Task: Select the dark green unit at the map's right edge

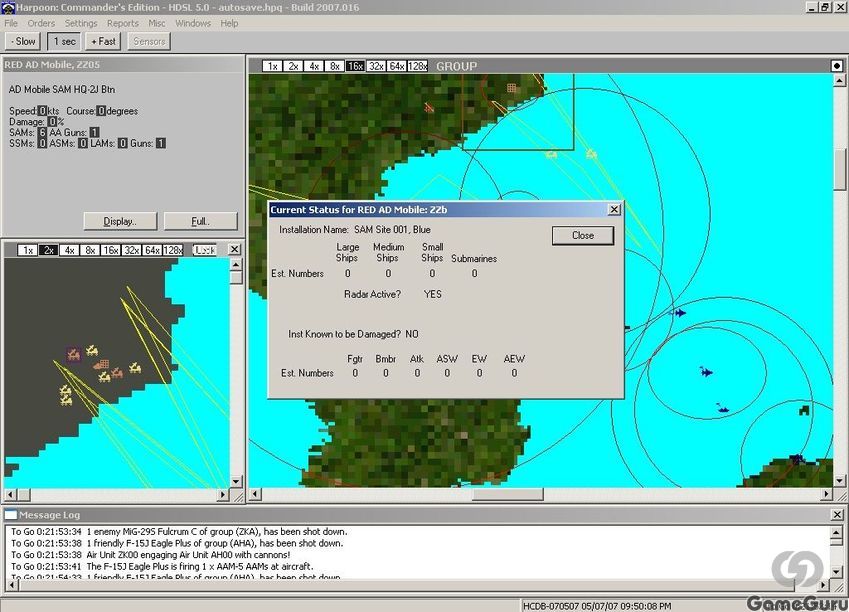Action: (x=804, y=411)
